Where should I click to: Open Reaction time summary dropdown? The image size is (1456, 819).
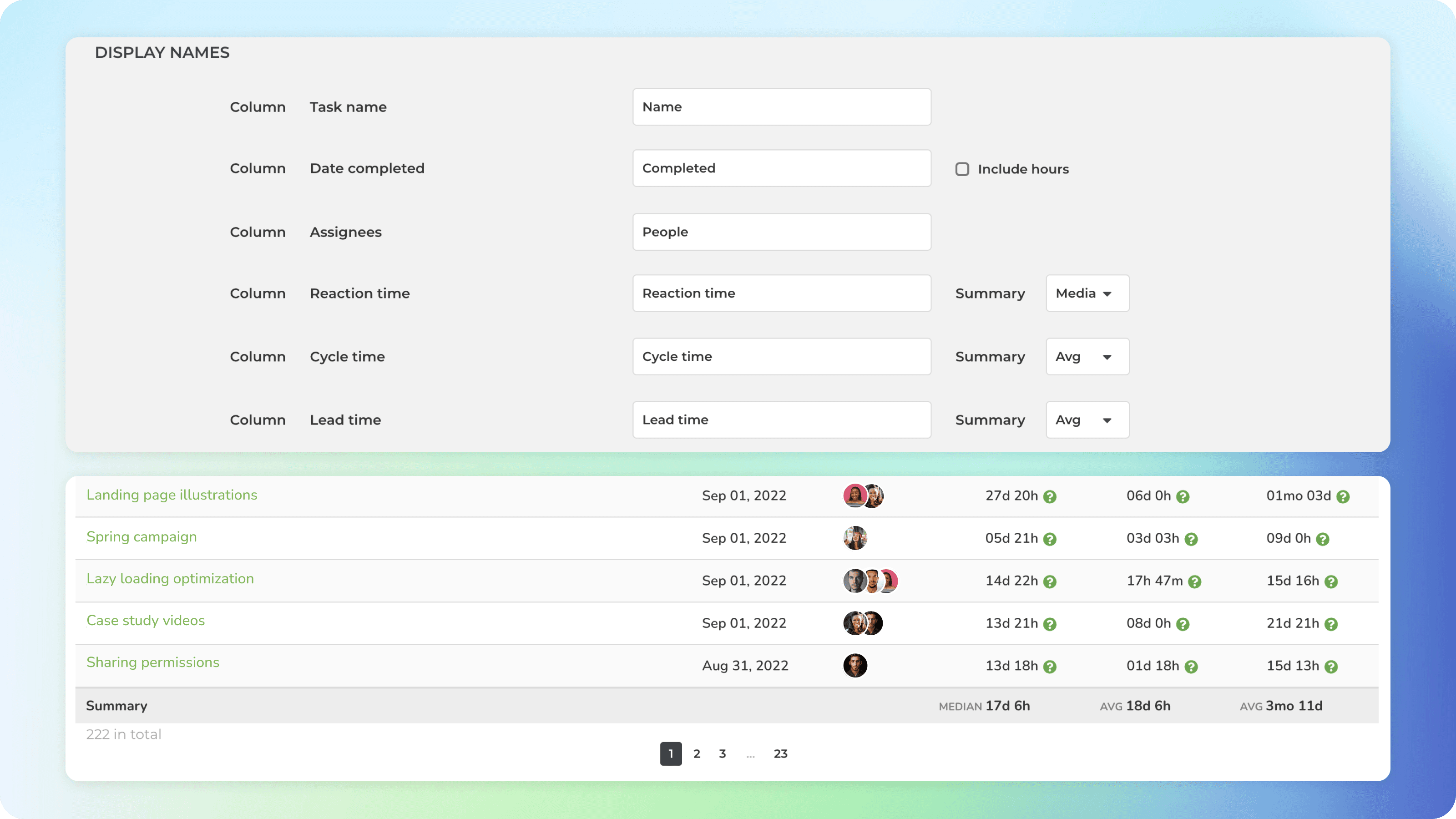click(1087, 293)
